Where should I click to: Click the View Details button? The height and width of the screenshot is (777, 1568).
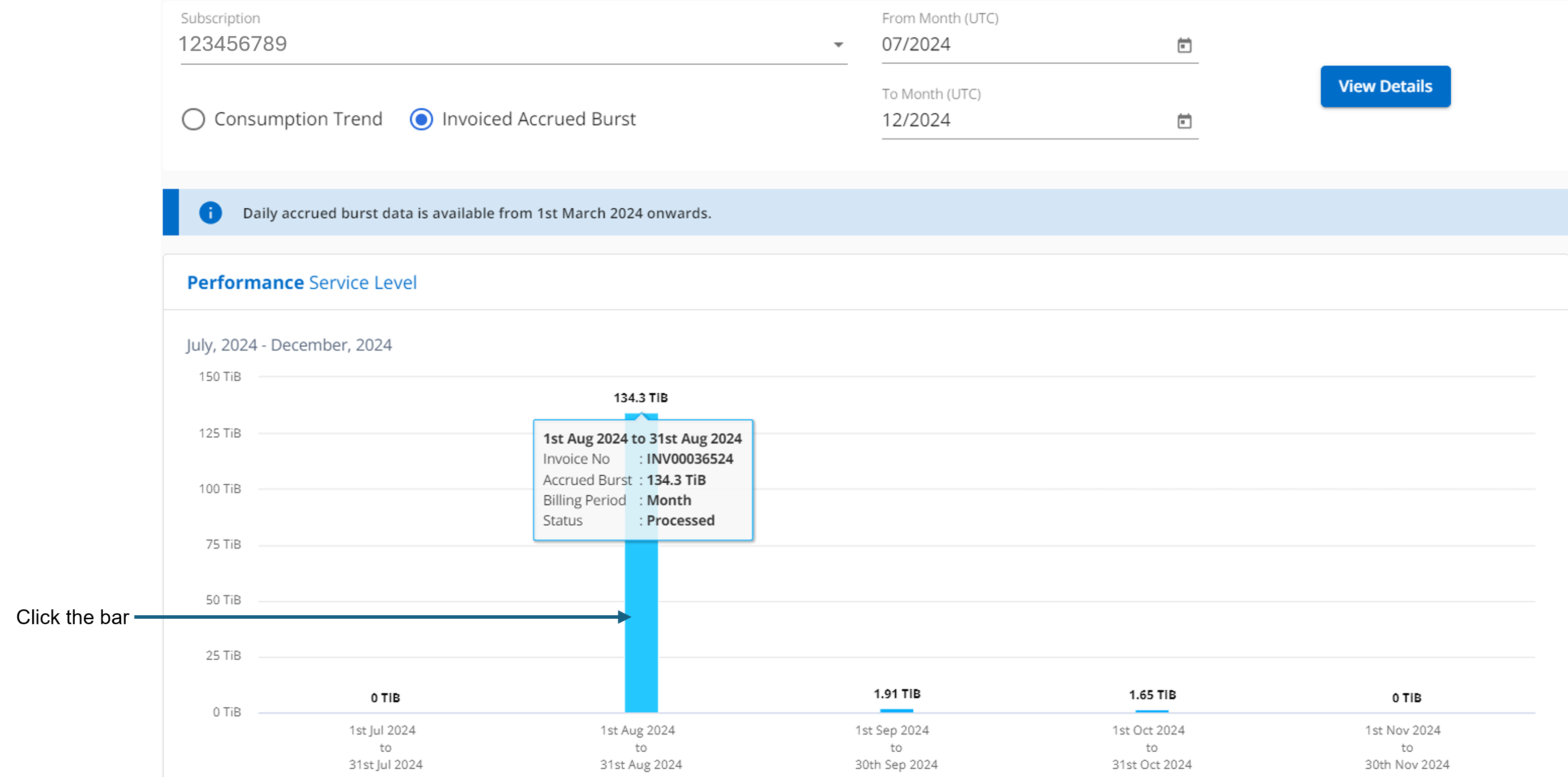tap(1385, 86)
